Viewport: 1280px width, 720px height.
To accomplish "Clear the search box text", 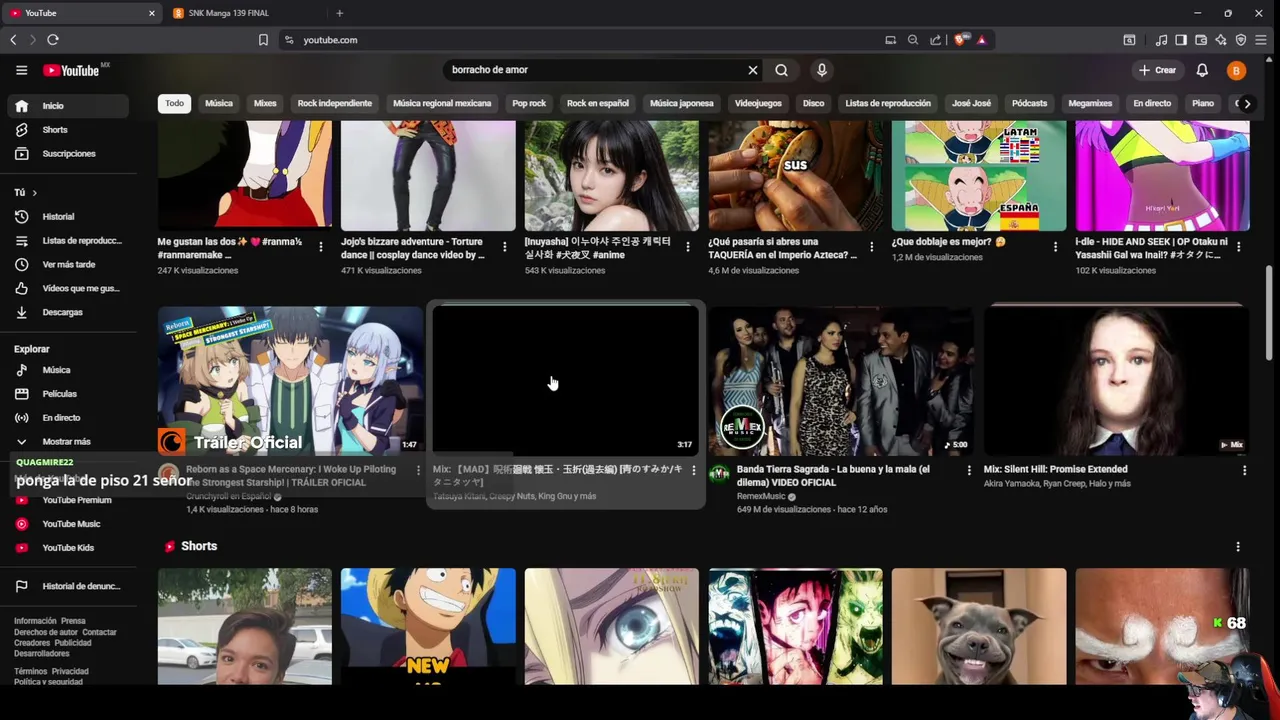I will point(753,70).
